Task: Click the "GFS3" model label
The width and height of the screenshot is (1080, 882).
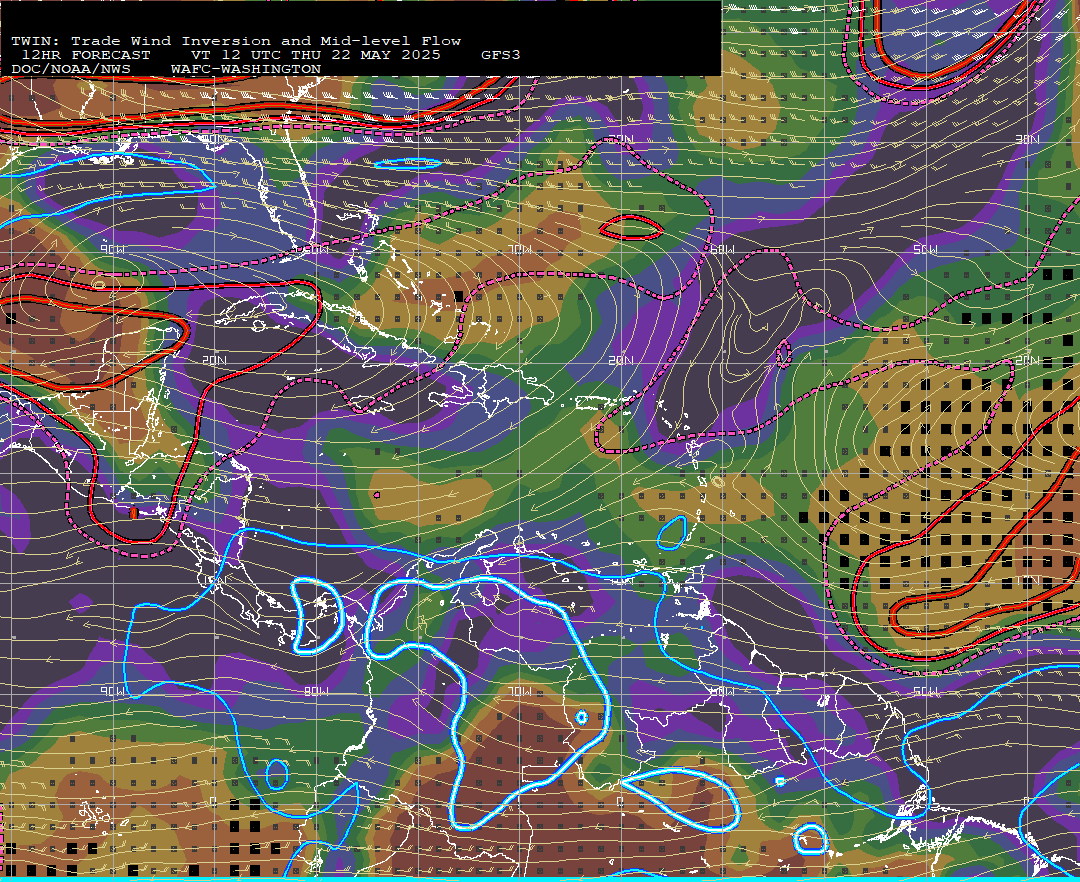Action: click(501, 55)
